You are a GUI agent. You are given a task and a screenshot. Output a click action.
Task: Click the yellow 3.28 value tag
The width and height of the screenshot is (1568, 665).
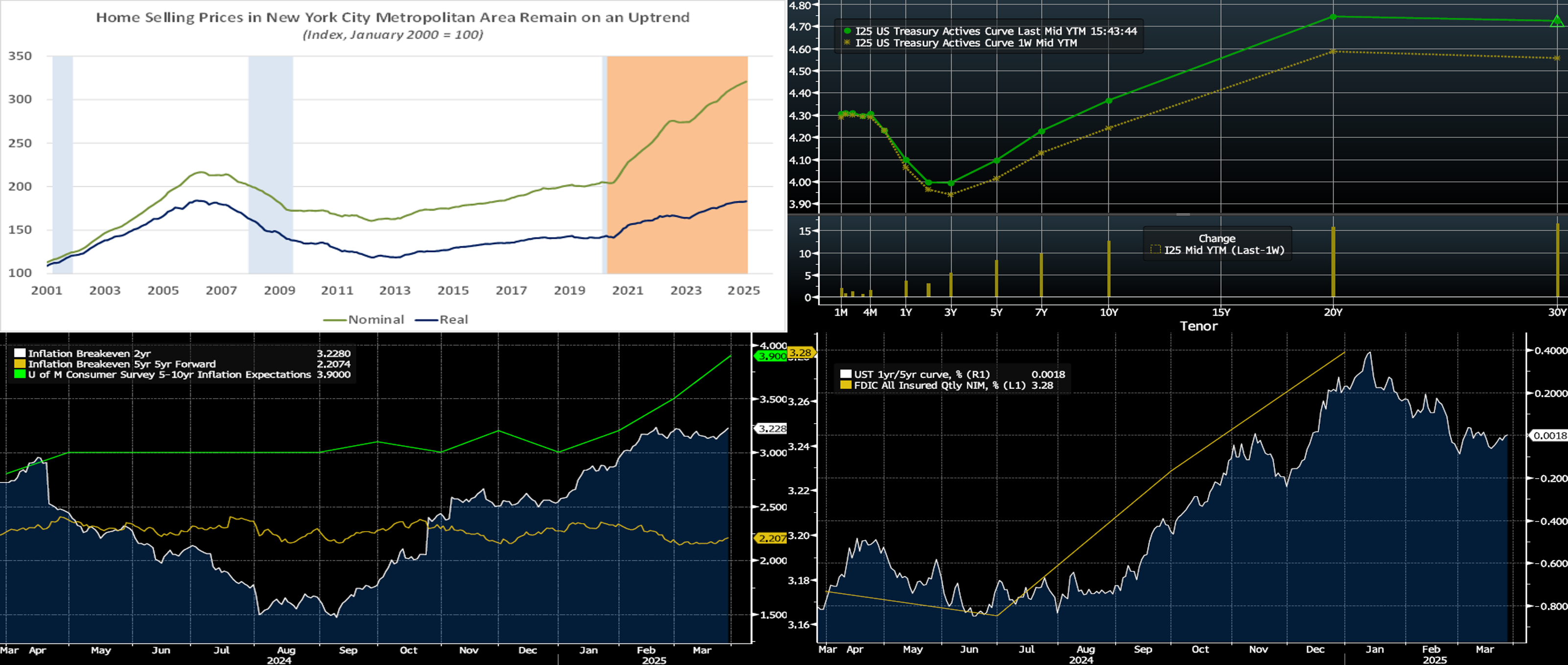click(x=801, y=353)
